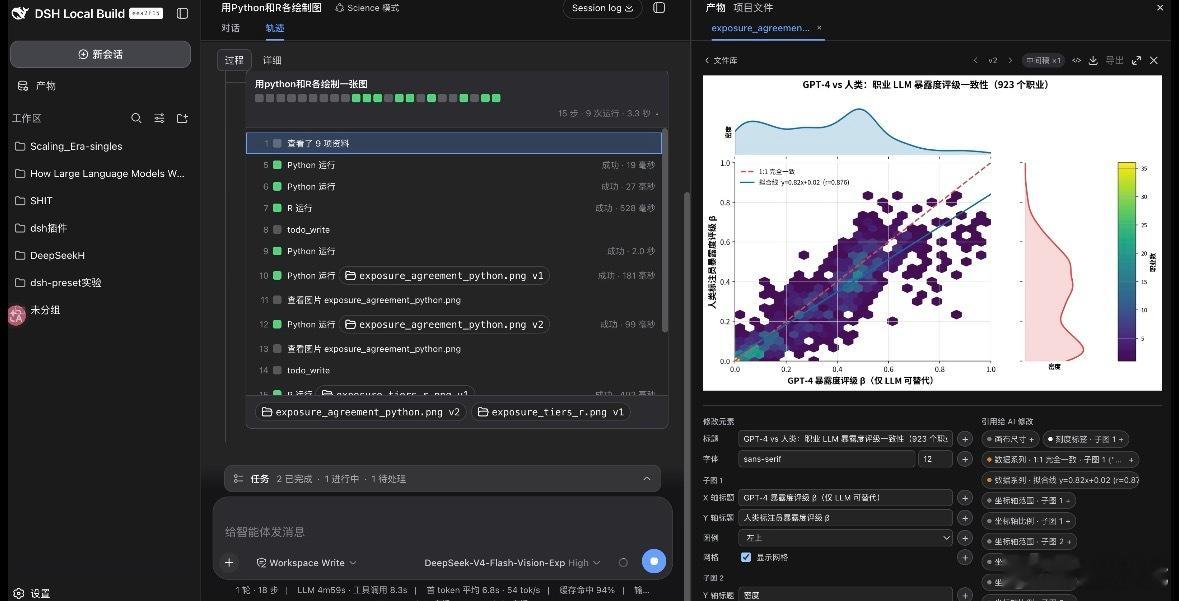This screenshot has height=601, width=1179.
Task: Open the 图例 legend position dropdown
Action: point(845,538)
